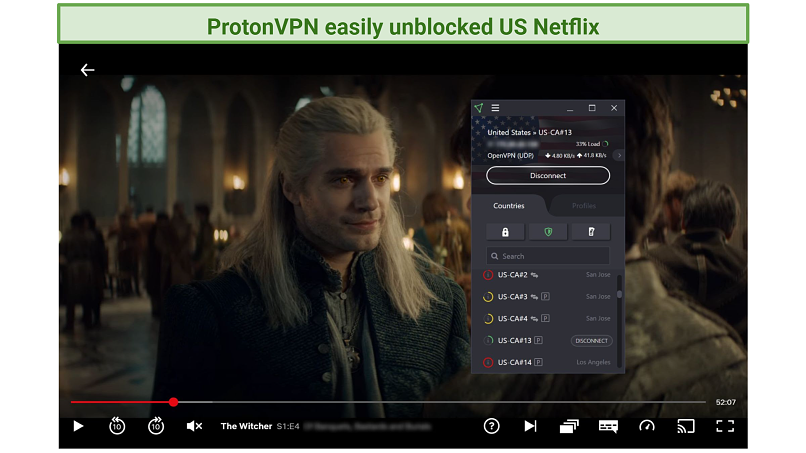Click the ProtonVPN logo icon
The height and width of the screenshot is (453, 806).
479,108
